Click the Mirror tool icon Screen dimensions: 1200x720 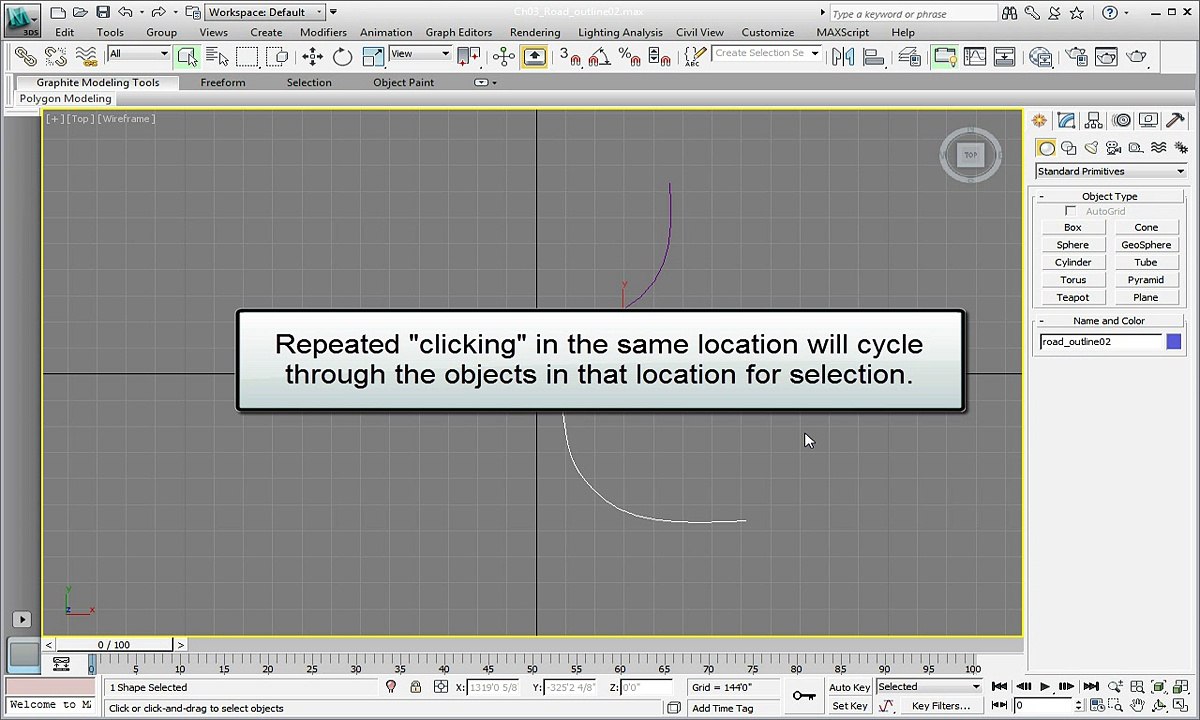843,56
